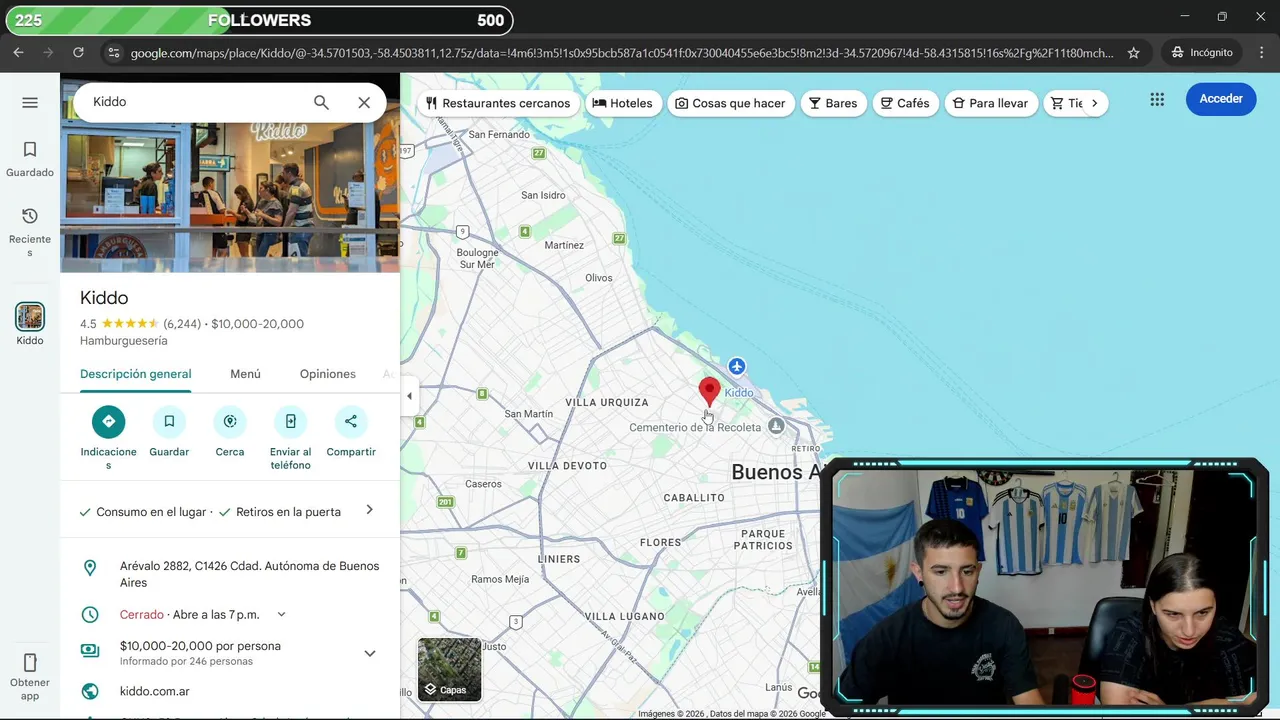
Task: Open the Google Maps hamburger menu
Action: point(30,102)
